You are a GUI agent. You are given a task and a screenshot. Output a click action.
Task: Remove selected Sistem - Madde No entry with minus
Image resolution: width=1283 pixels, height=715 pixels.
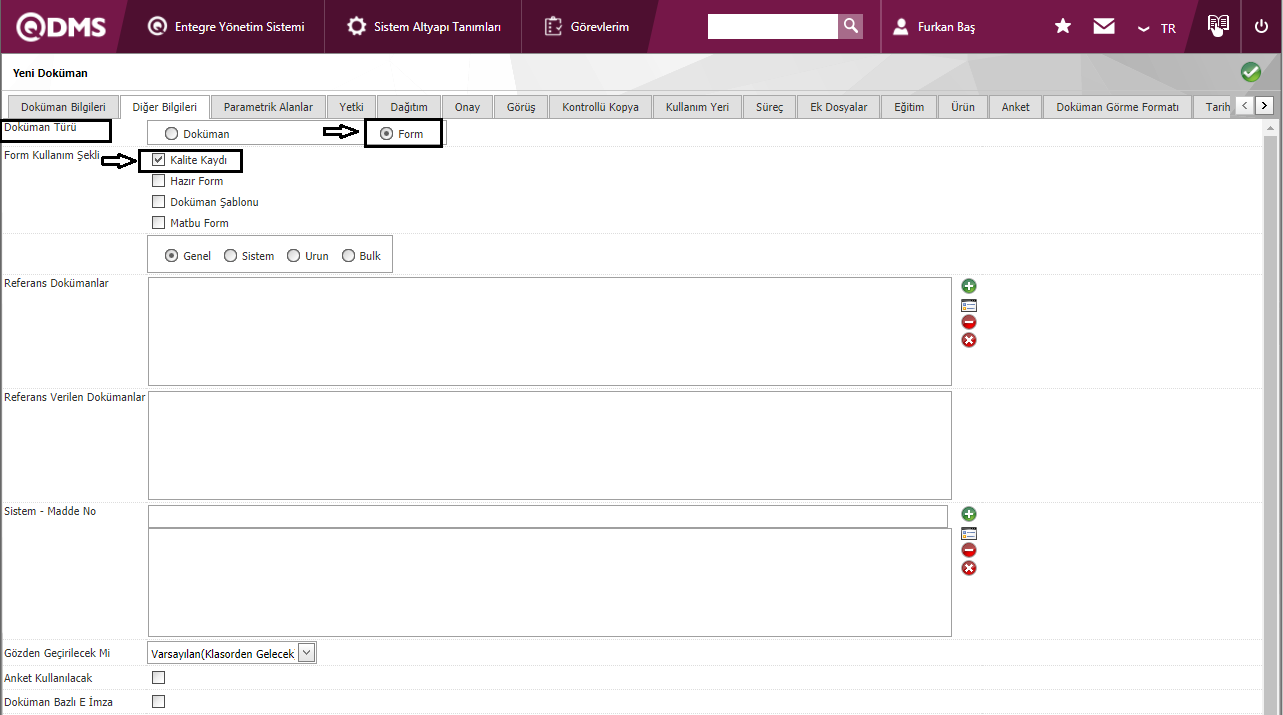coord(968,550)
